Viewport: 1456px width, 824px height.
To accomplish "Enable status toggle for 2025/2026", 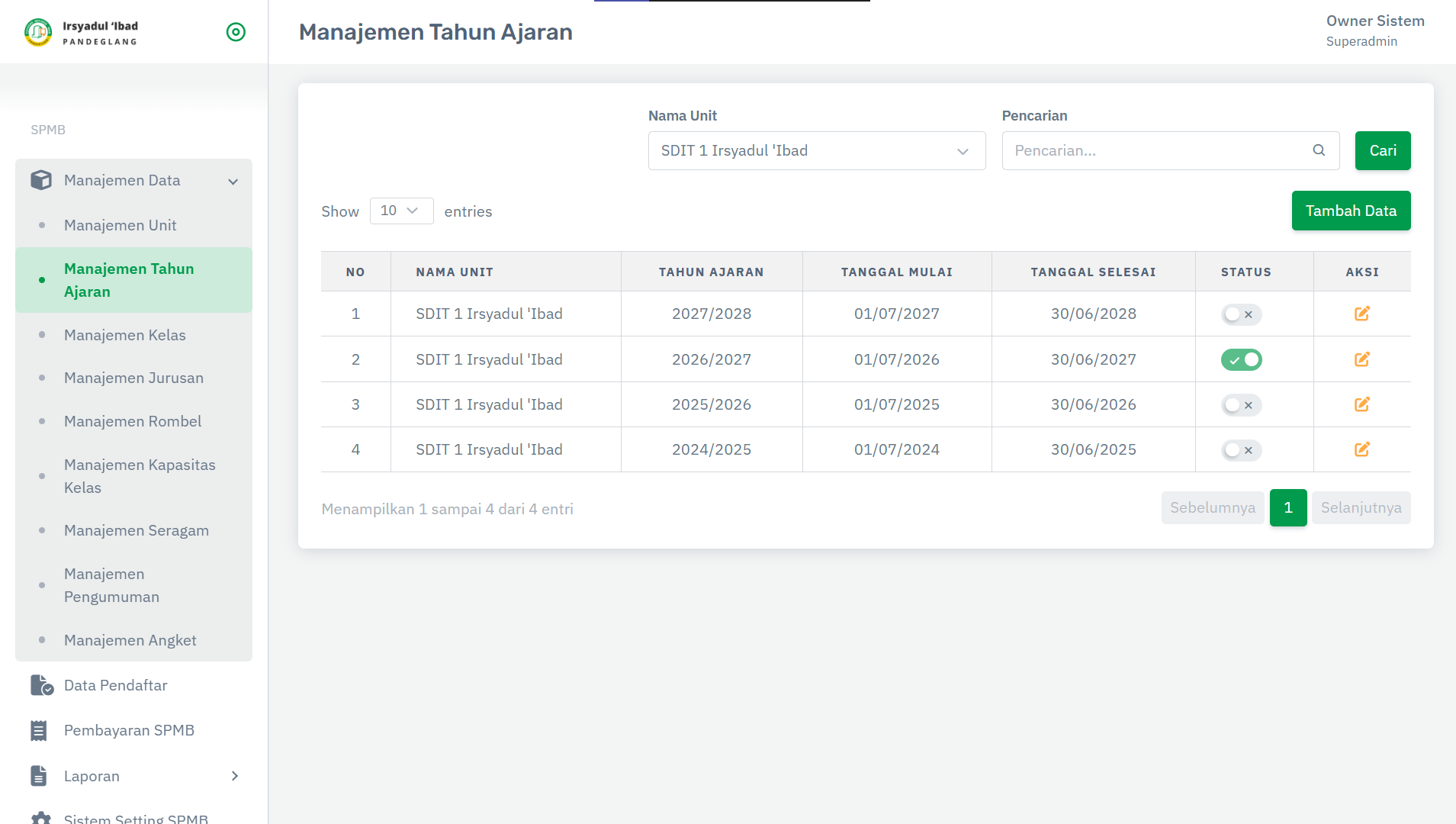I will [1242, 405].
